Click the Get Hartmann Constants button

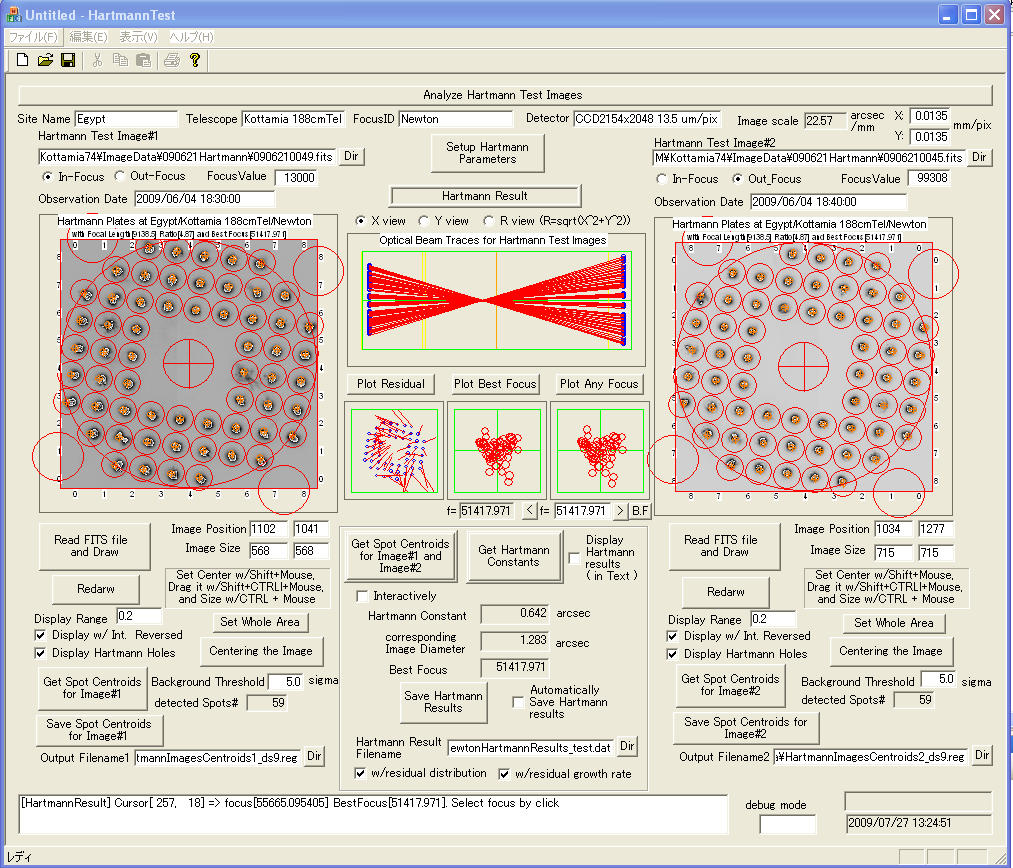click(x=514, y=556)
